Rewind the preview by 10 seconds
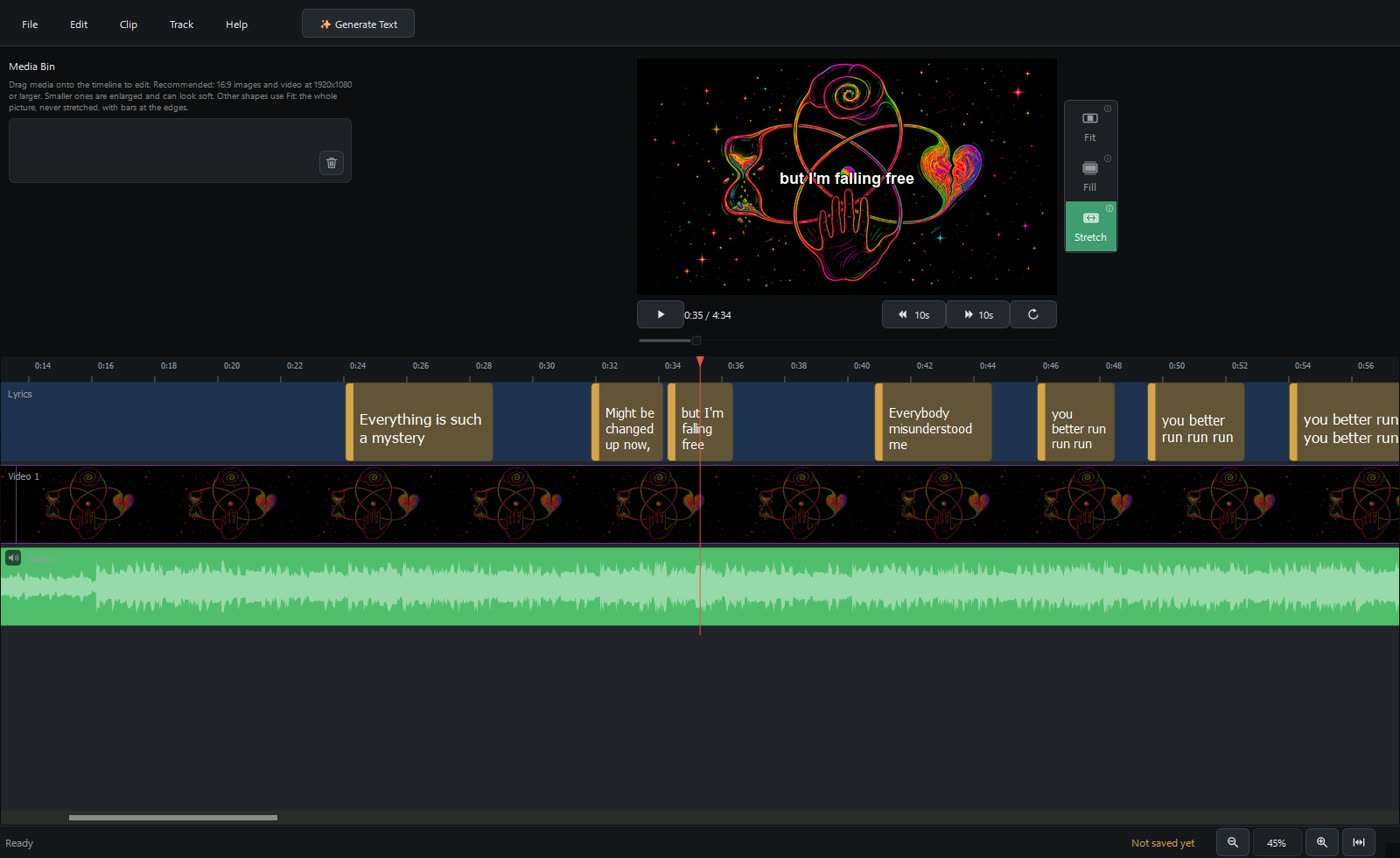Image resolution: width=1400 pixels, height=858 pixels. coord(914,314)
